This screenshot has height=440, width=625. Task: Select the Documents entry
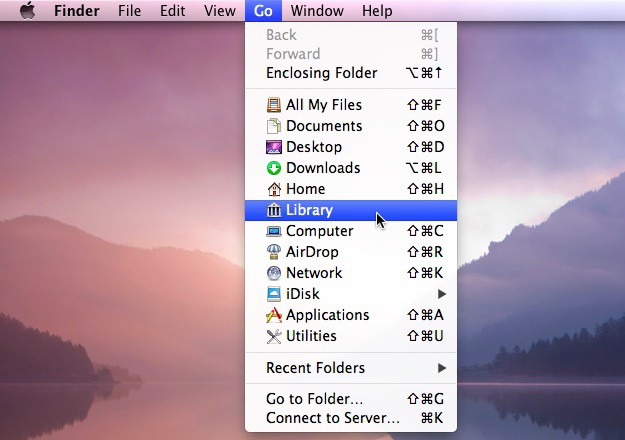click(x=351, y=126)
